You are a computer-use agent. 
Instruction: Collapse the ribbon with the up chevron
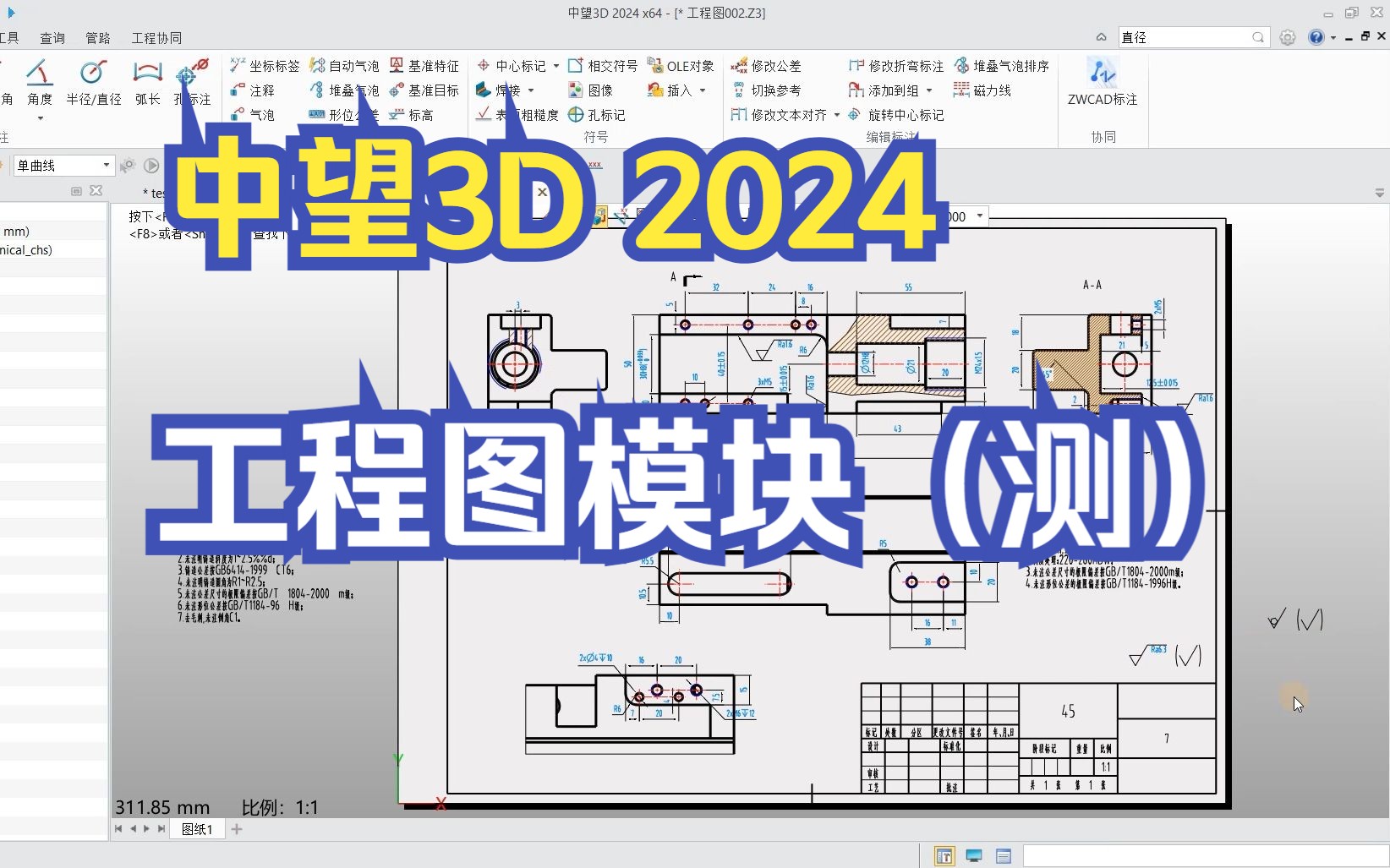click(x=1101, y=37)
